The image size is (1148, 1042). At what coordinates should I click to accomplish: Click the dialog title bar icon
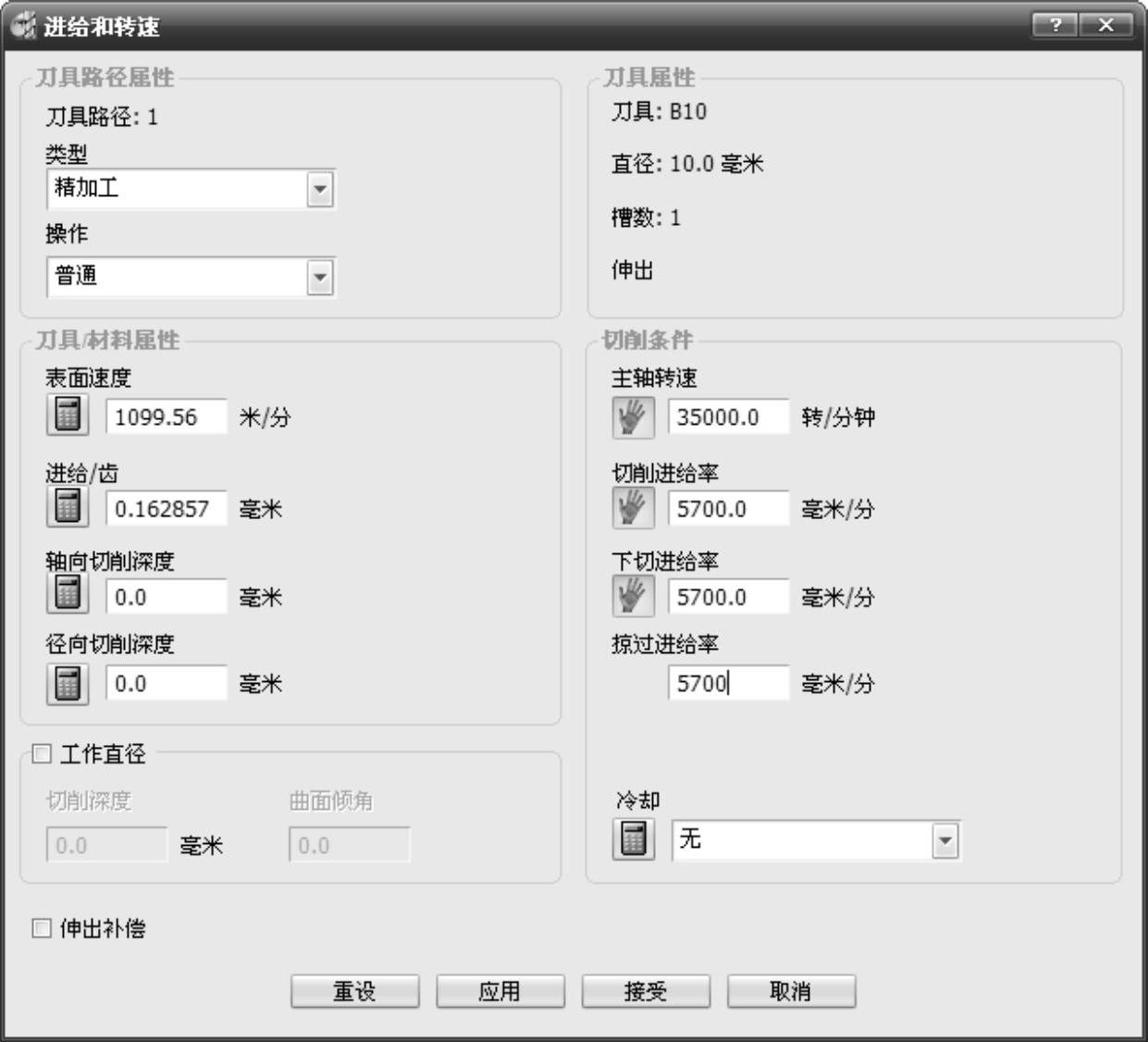point(22,26)
